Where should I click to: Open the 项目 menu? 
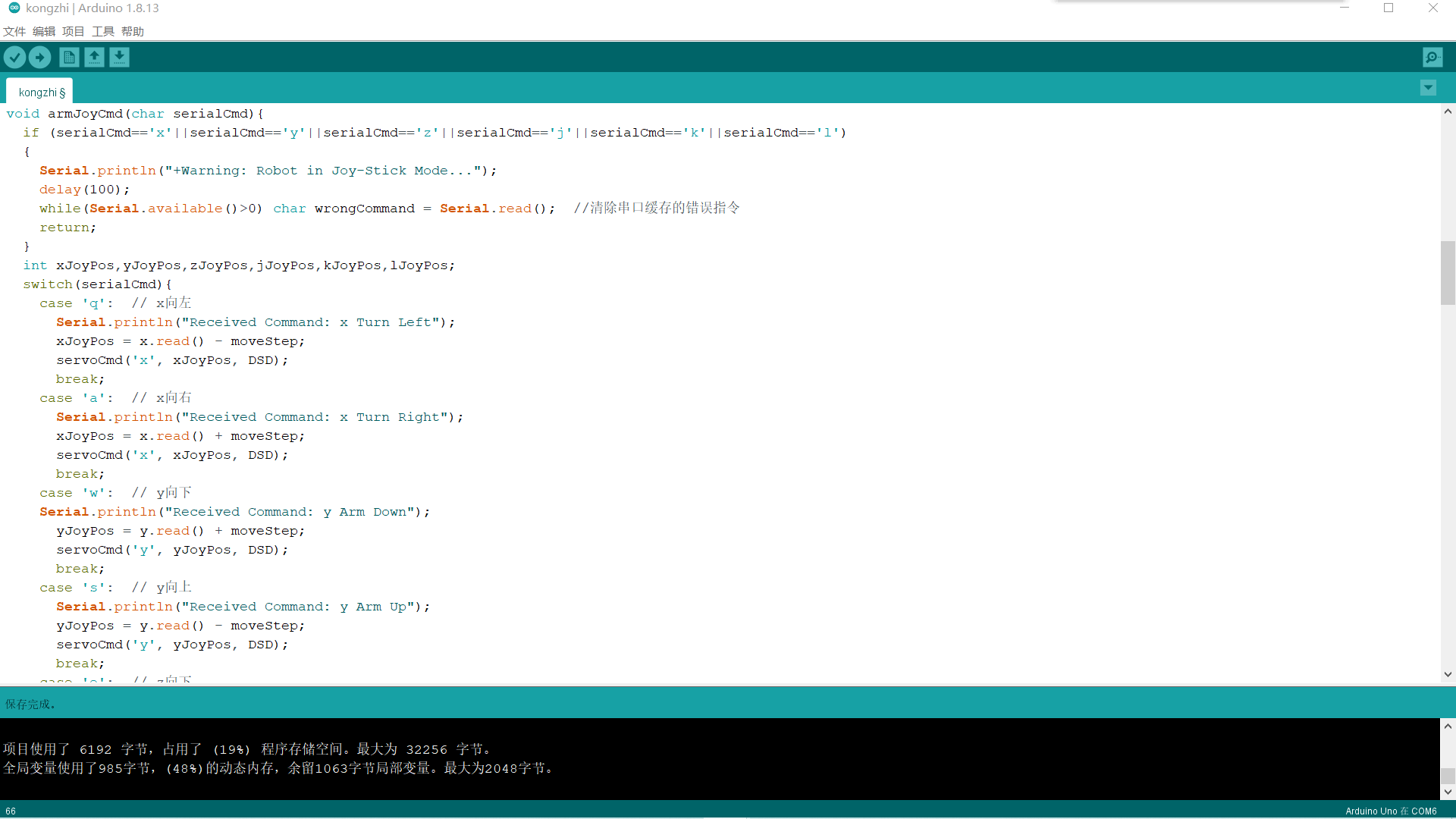click(72, 31)
